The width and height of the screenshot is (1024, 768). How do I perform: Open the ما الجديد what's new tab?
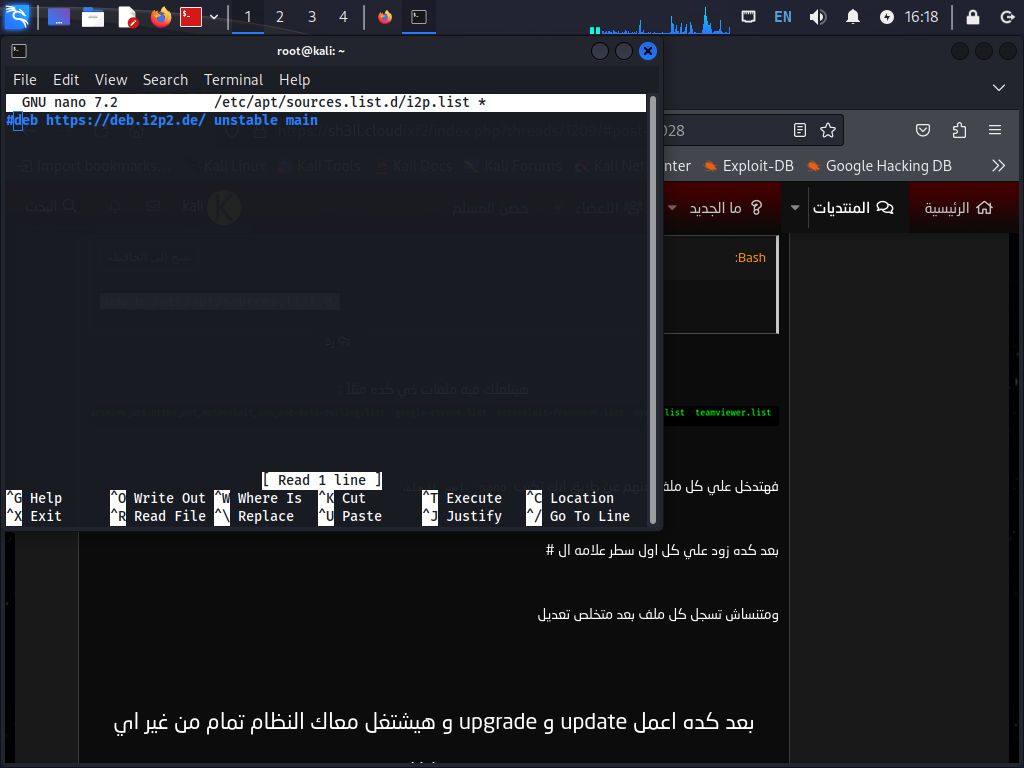pos(726,208)
